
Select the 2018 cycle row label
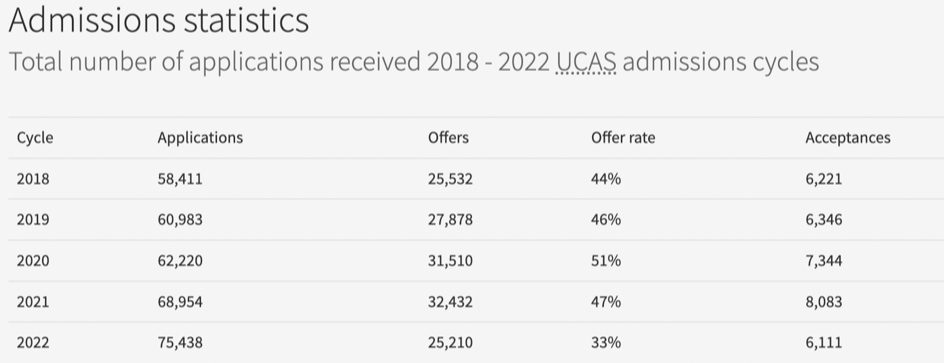coord(33,179)
